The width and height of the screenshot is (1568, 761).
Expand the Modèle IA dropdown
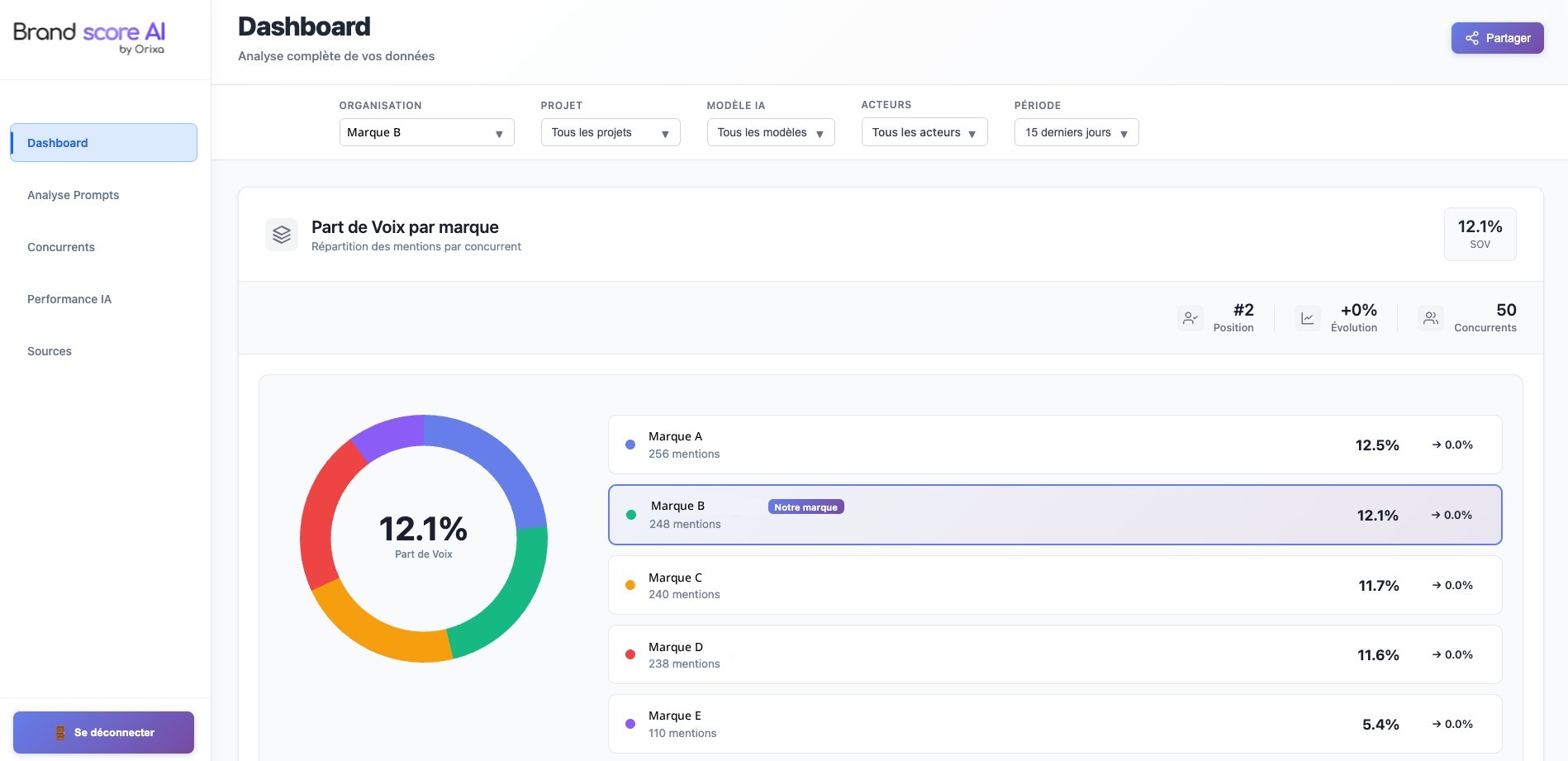click(x=771, y=132)
